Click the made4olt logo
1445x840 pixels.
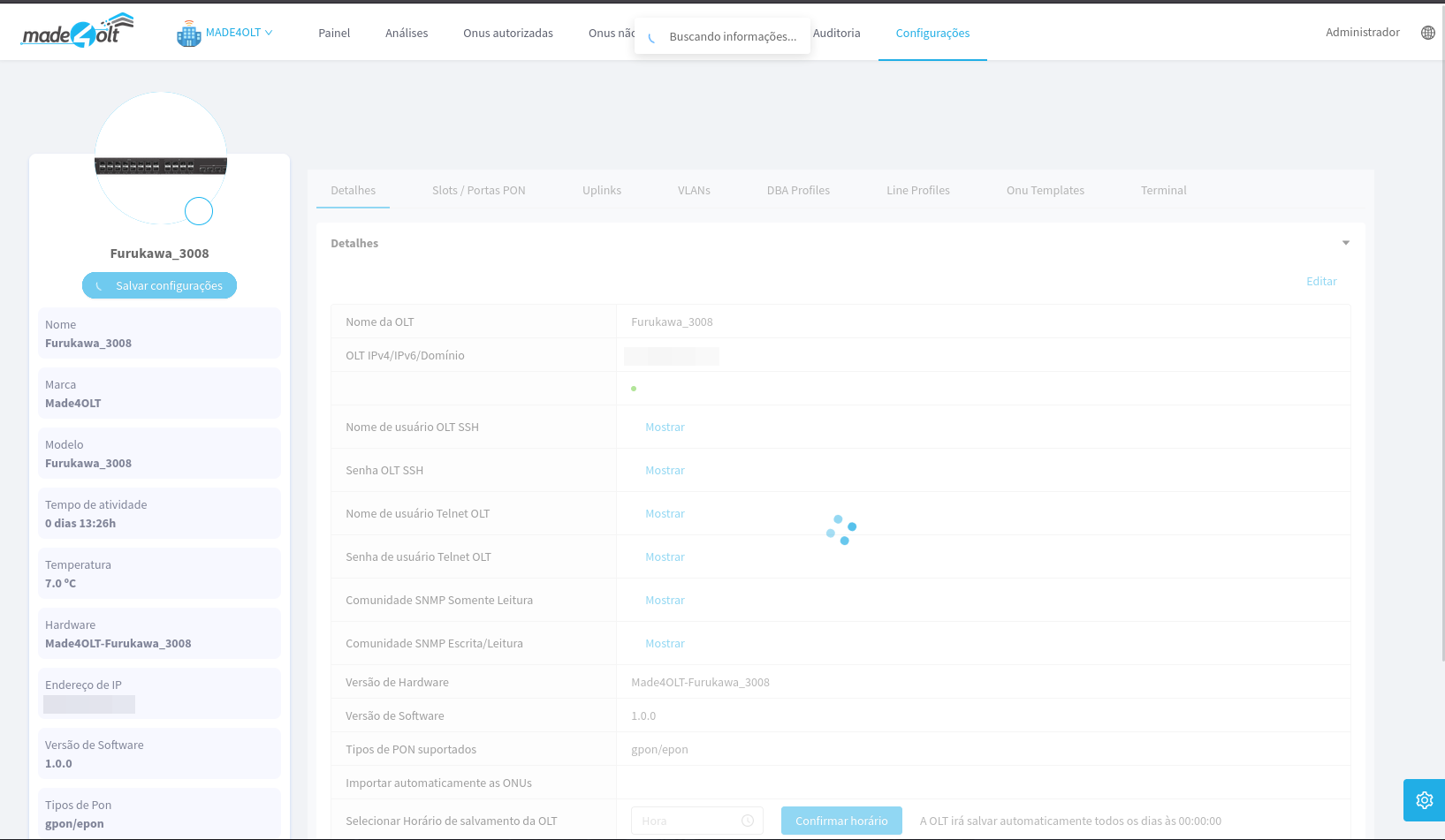click(78, 32)
